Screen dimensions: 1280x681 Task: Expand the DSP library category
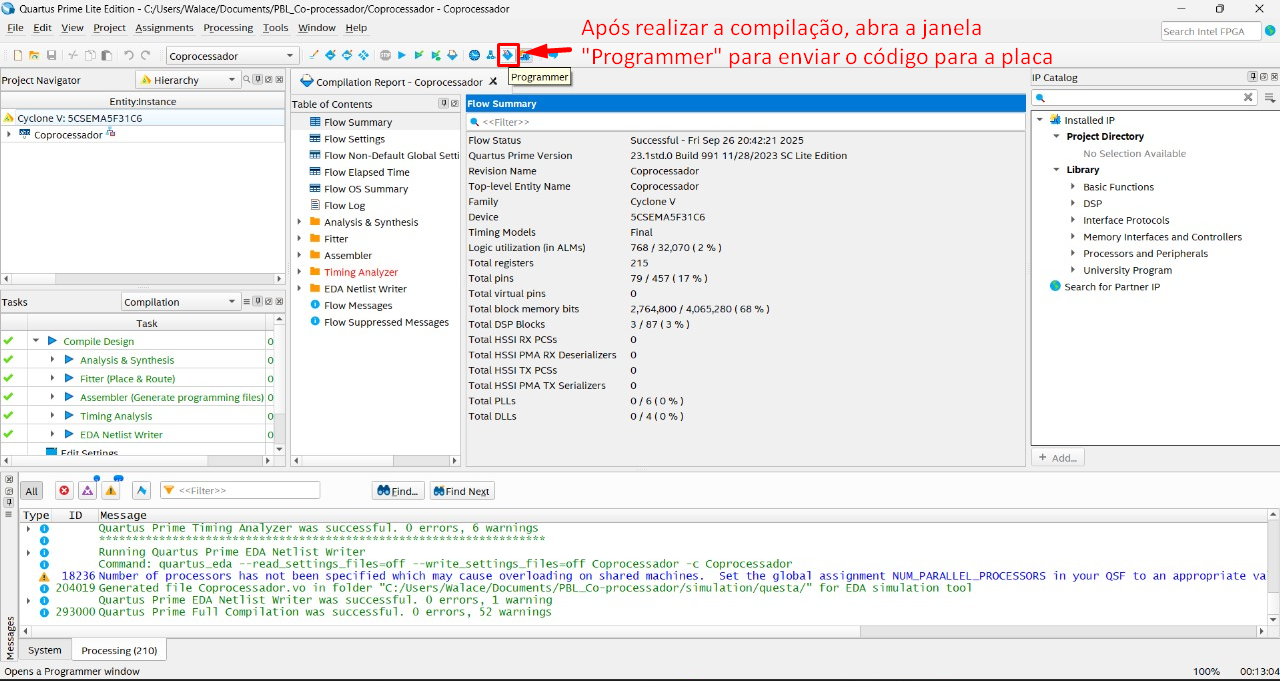(1072, 203)
